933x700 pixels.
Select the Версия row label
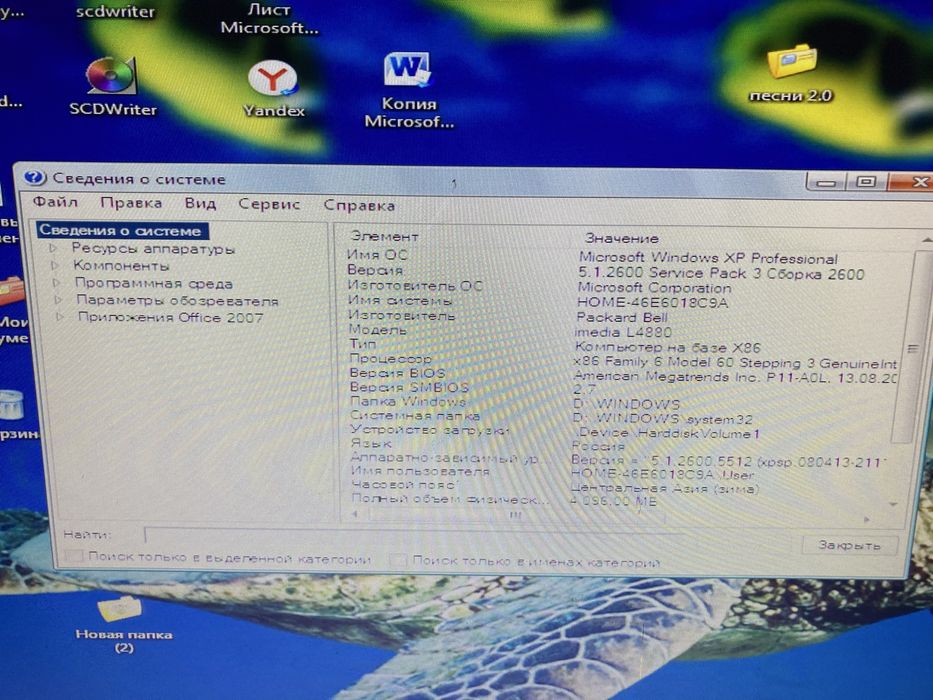(x=374, y=270)
